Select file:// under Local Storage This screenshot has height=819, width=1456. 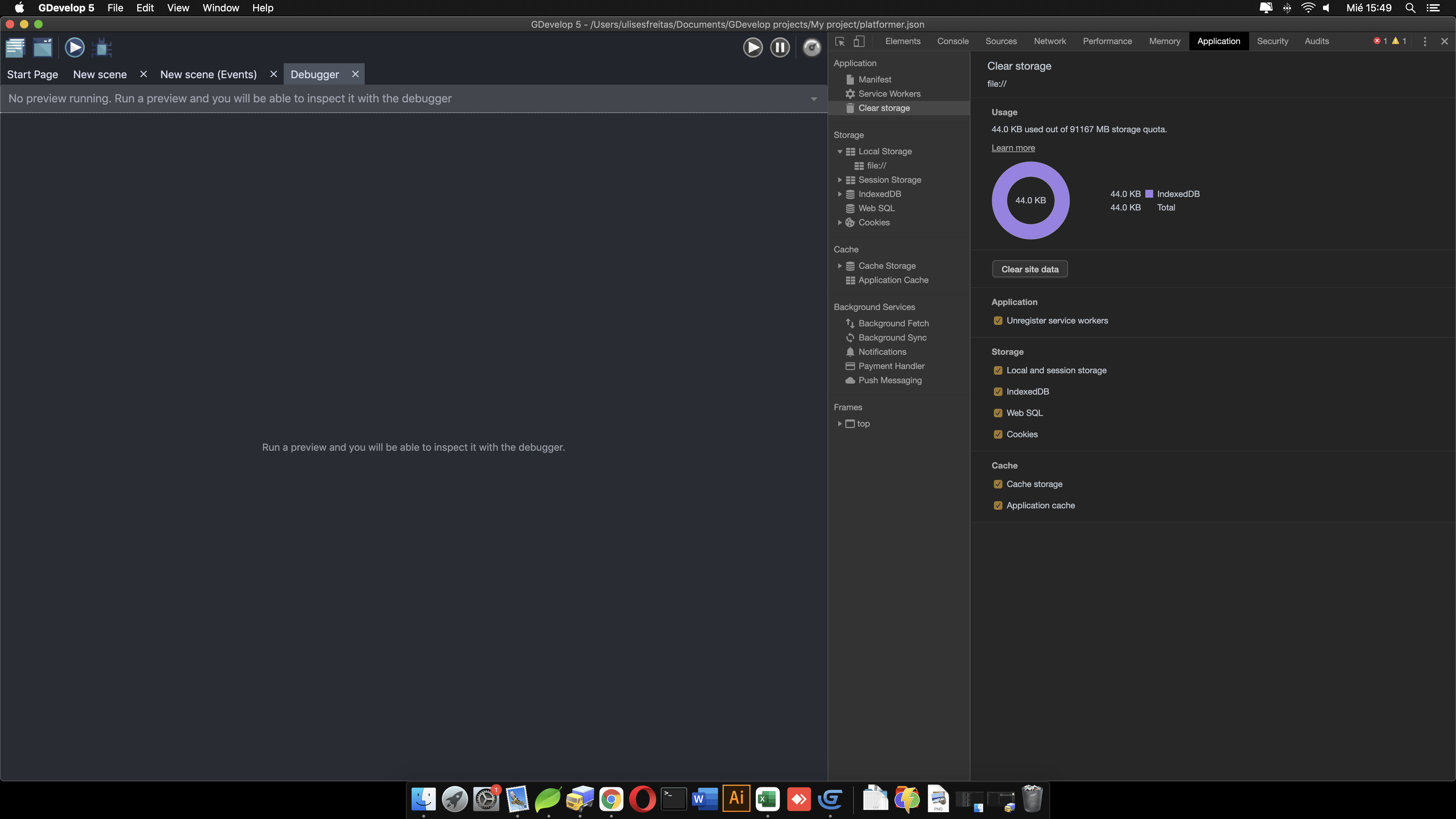(x=876, y=165)
